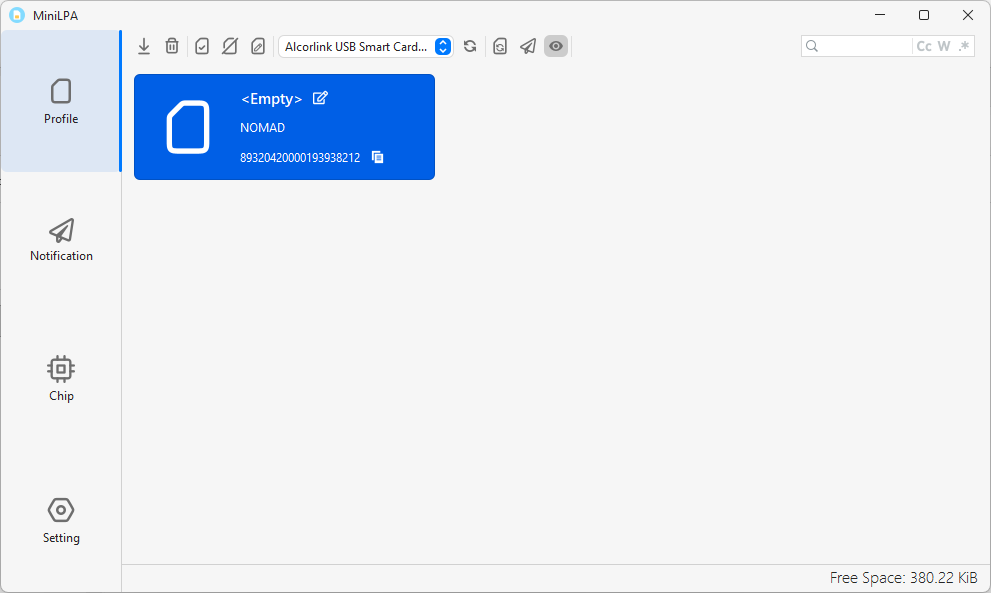Image resolution: width=991 pixels, height=593 pixels.
Task: Open the Notification tab in sidebar
Action: tap(61, 240)
